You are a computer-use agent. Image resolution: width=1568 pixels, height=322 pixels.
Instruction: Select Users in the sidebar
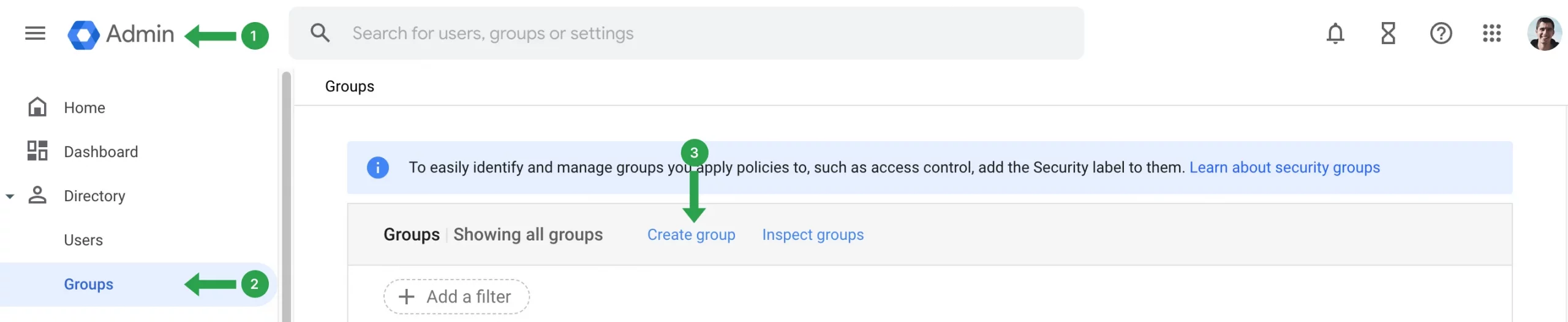pos(83,240)
